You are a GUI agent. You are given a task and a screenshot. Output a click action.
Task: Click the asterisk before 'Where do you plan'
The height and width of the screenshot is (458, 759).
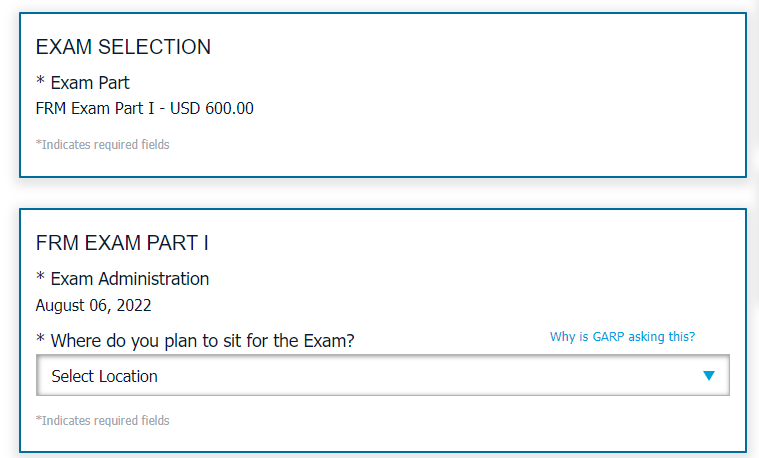tap(40, 340)
